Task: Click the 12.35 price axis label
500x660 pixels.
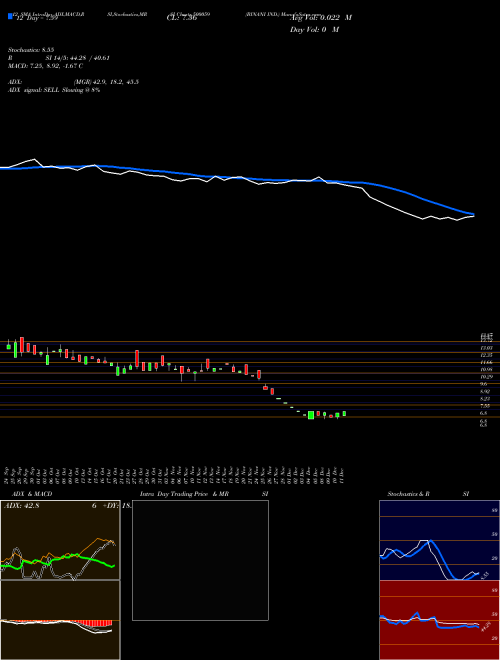Action: point(486,355)
